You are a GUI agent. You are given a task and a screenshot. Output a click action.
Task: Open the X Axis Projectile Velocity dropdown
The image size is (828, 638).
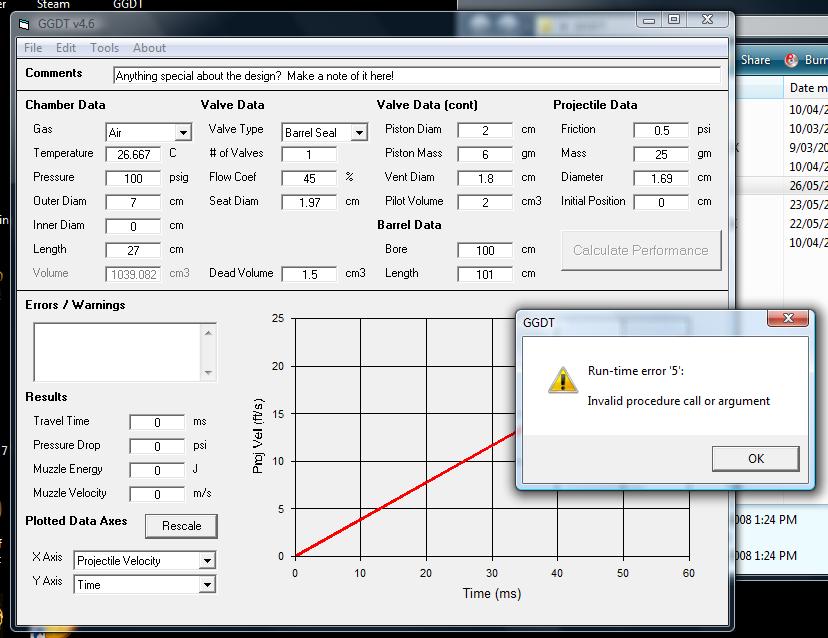pos(207,561)
